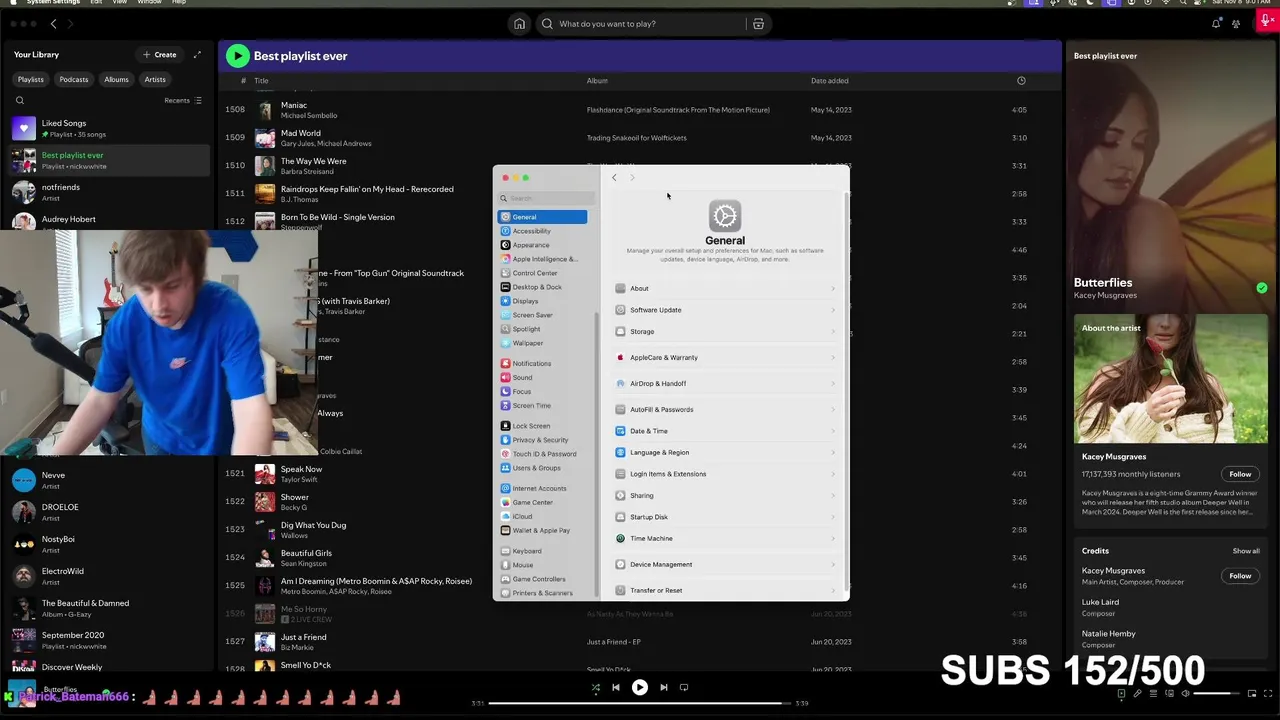Select Privacy & Security in the settings sidebar
Screen dimensions: 1280x720
[x=543, y=440]
